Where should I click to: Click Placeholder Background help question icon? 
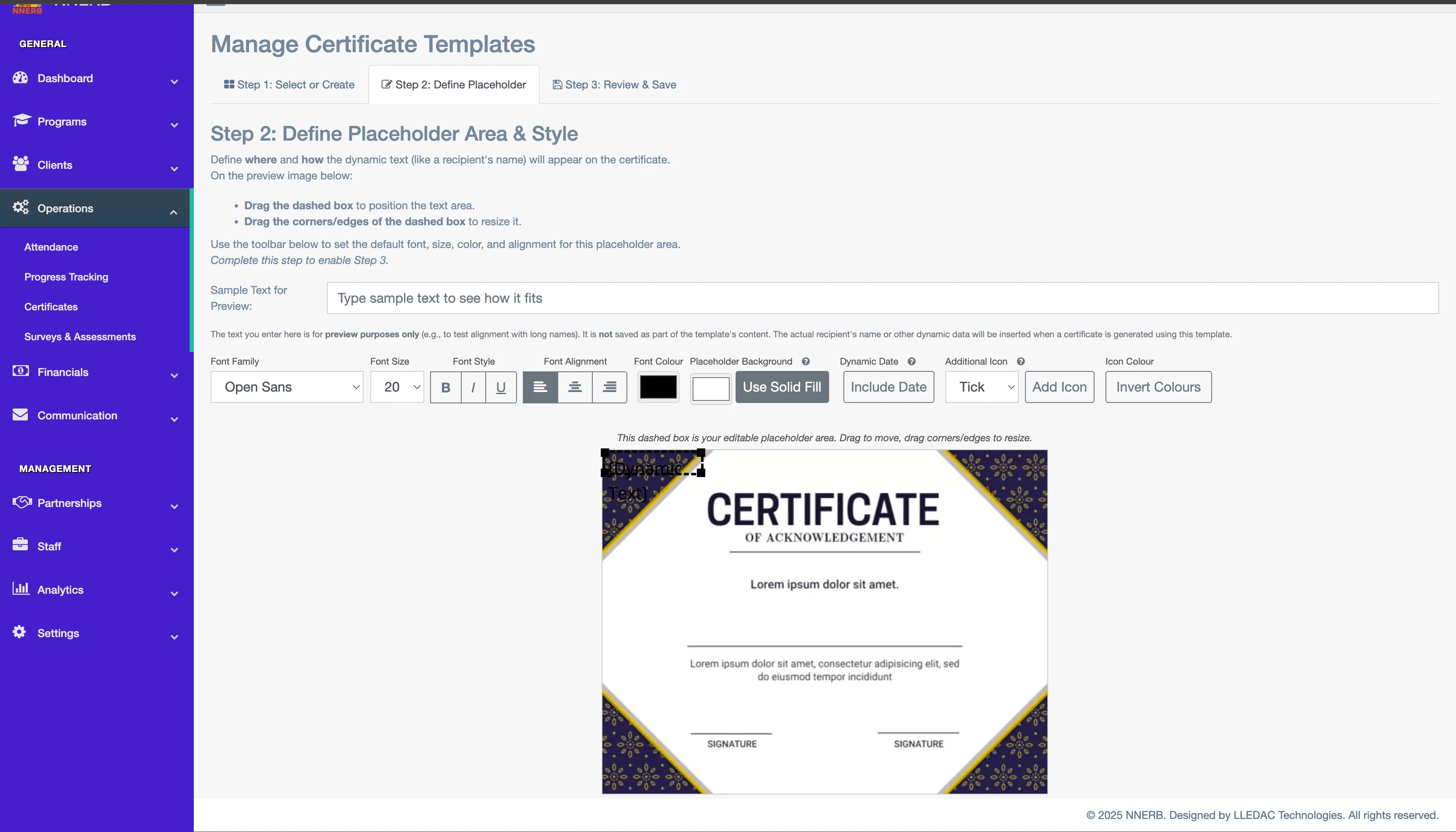point(806,361)
